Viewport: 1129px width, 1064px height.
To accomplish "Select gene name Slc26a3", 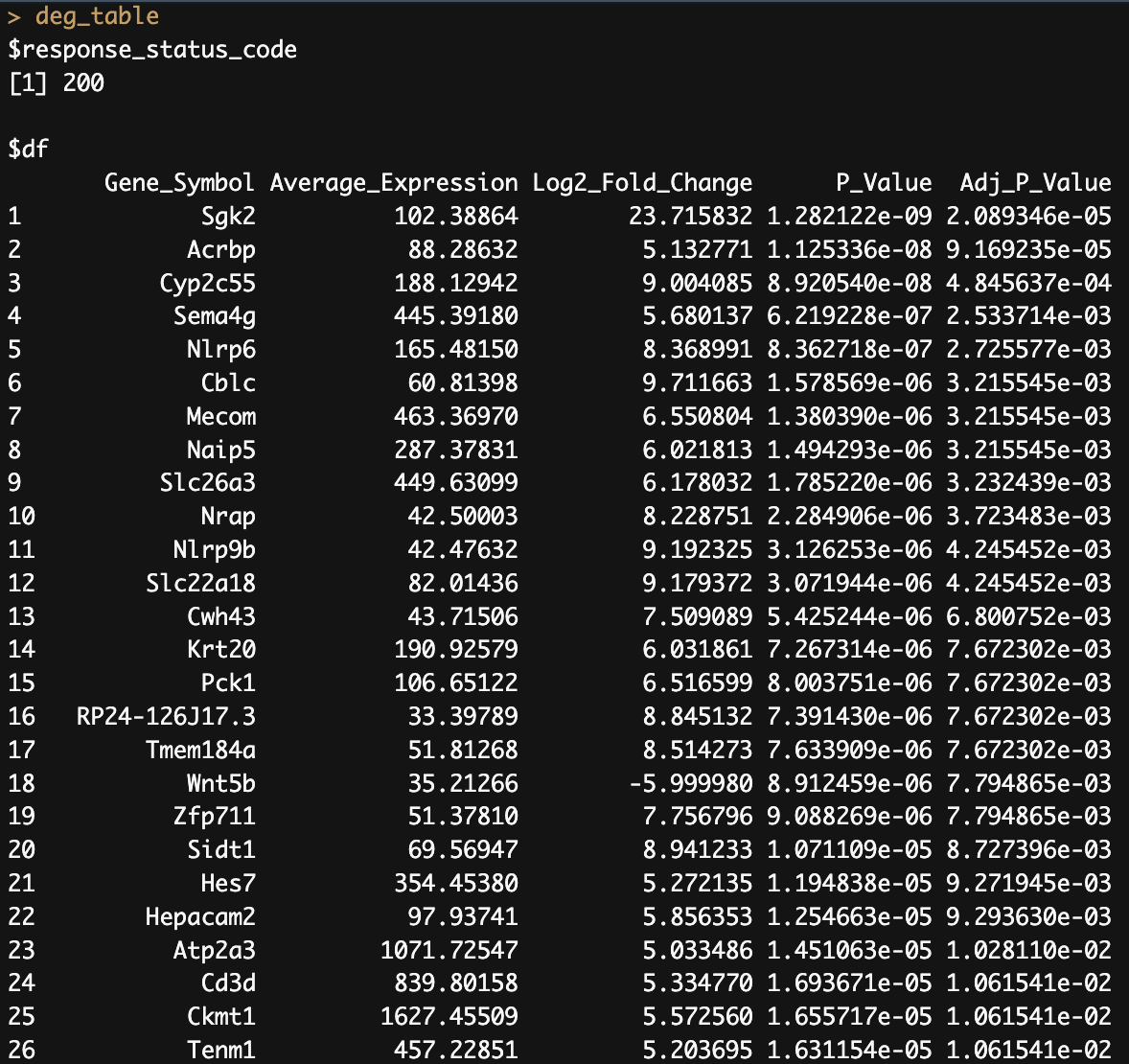I will pos(207,483).
